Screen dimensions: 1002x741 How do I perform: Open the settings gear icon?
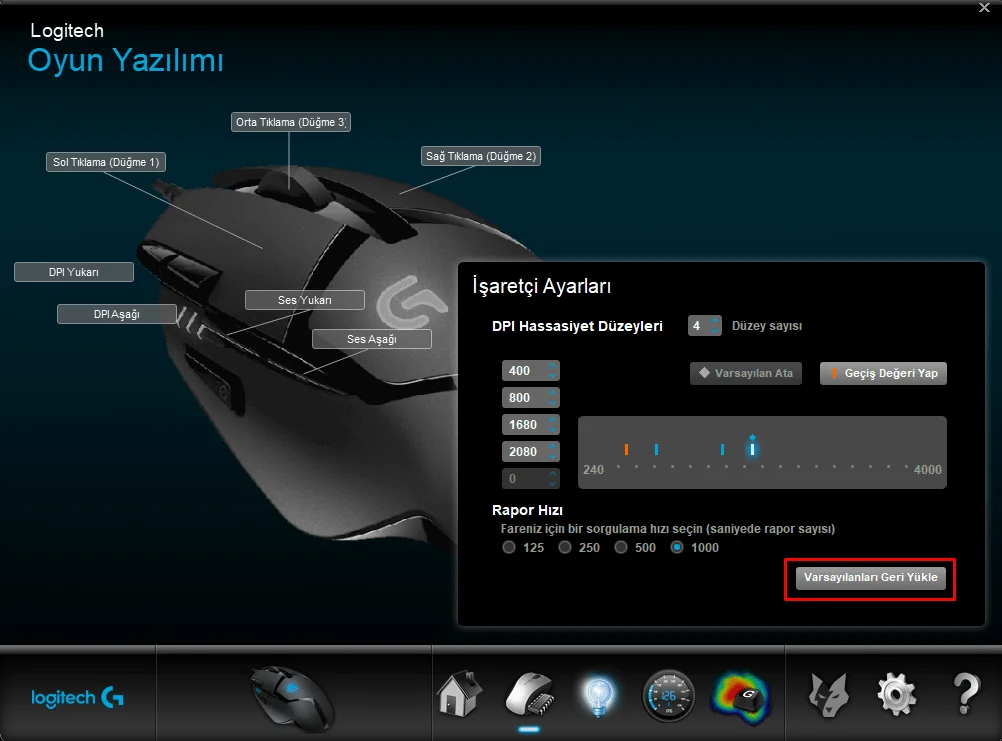pos(897,695)
